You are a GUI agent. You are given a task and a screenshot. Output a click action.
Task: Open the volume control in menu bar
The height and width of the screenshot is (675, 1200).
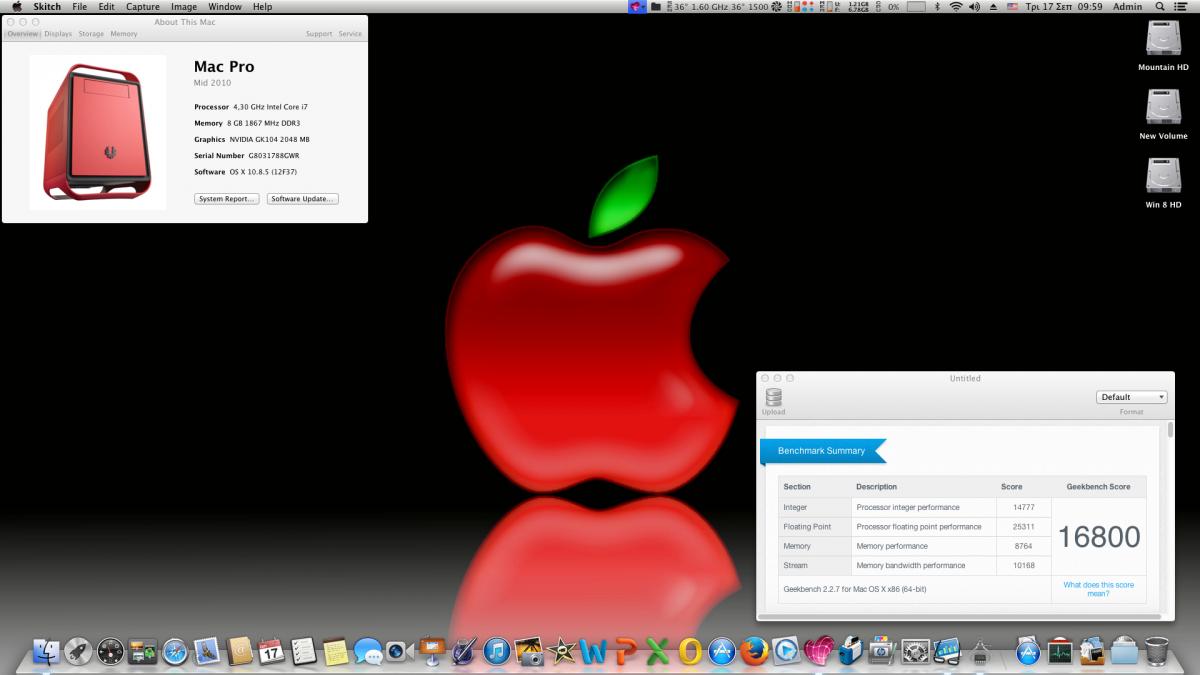click(974, 7)
